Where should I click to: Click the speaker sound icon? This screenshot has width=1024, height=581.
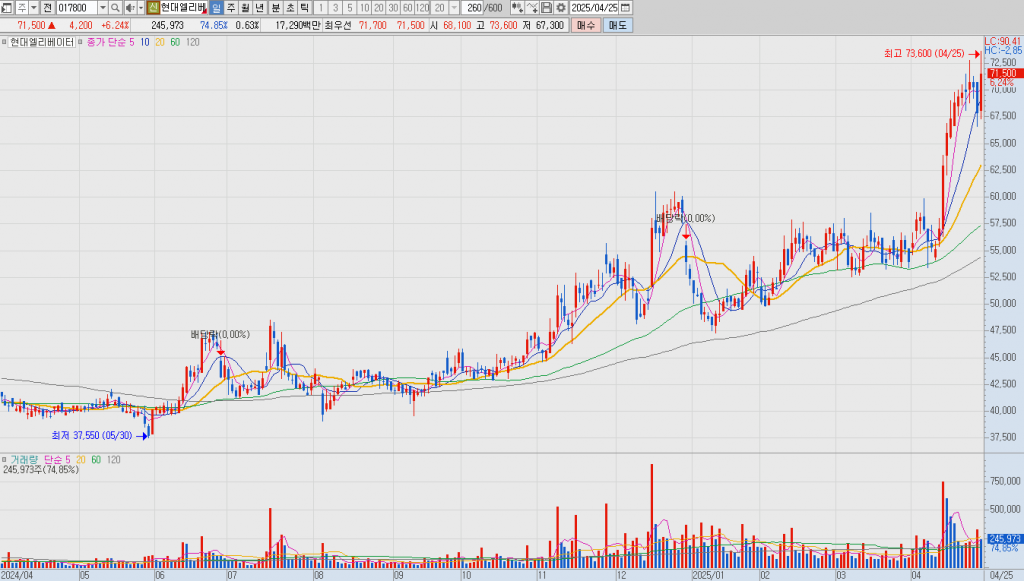click(130, 8)
